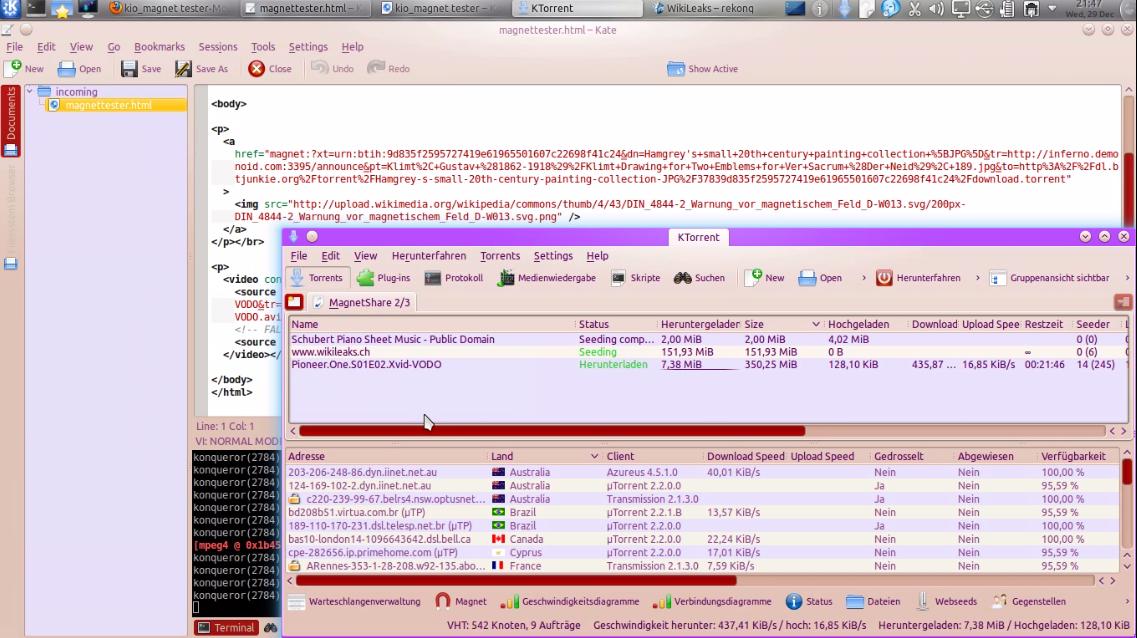The width and height of the screenshot is (1137, 638).
Task: Redo the edit in Kate toolbar
Action: click(388, 69)
